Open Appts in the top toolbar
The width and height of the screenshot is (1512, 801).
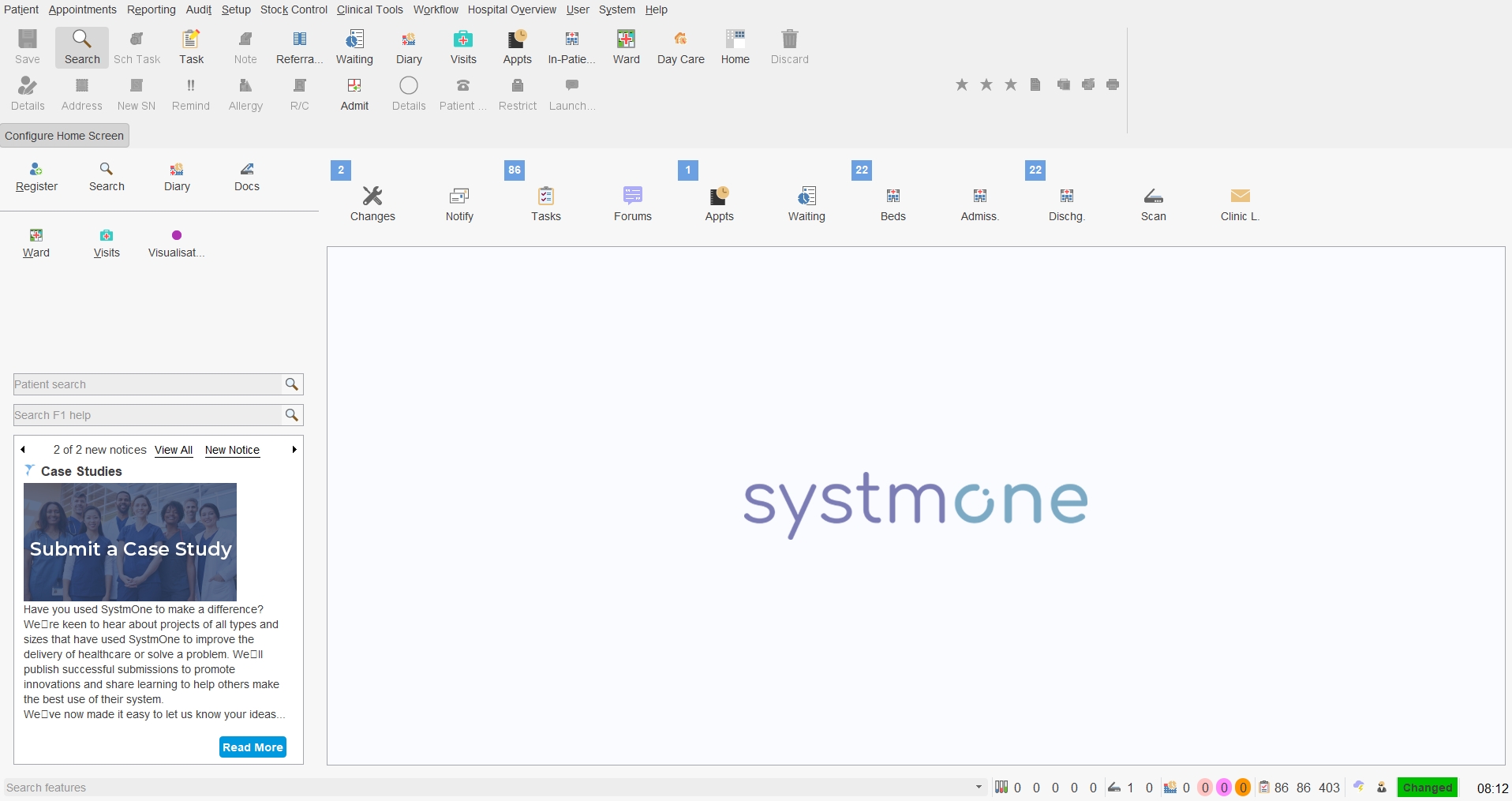coord(518,47)
